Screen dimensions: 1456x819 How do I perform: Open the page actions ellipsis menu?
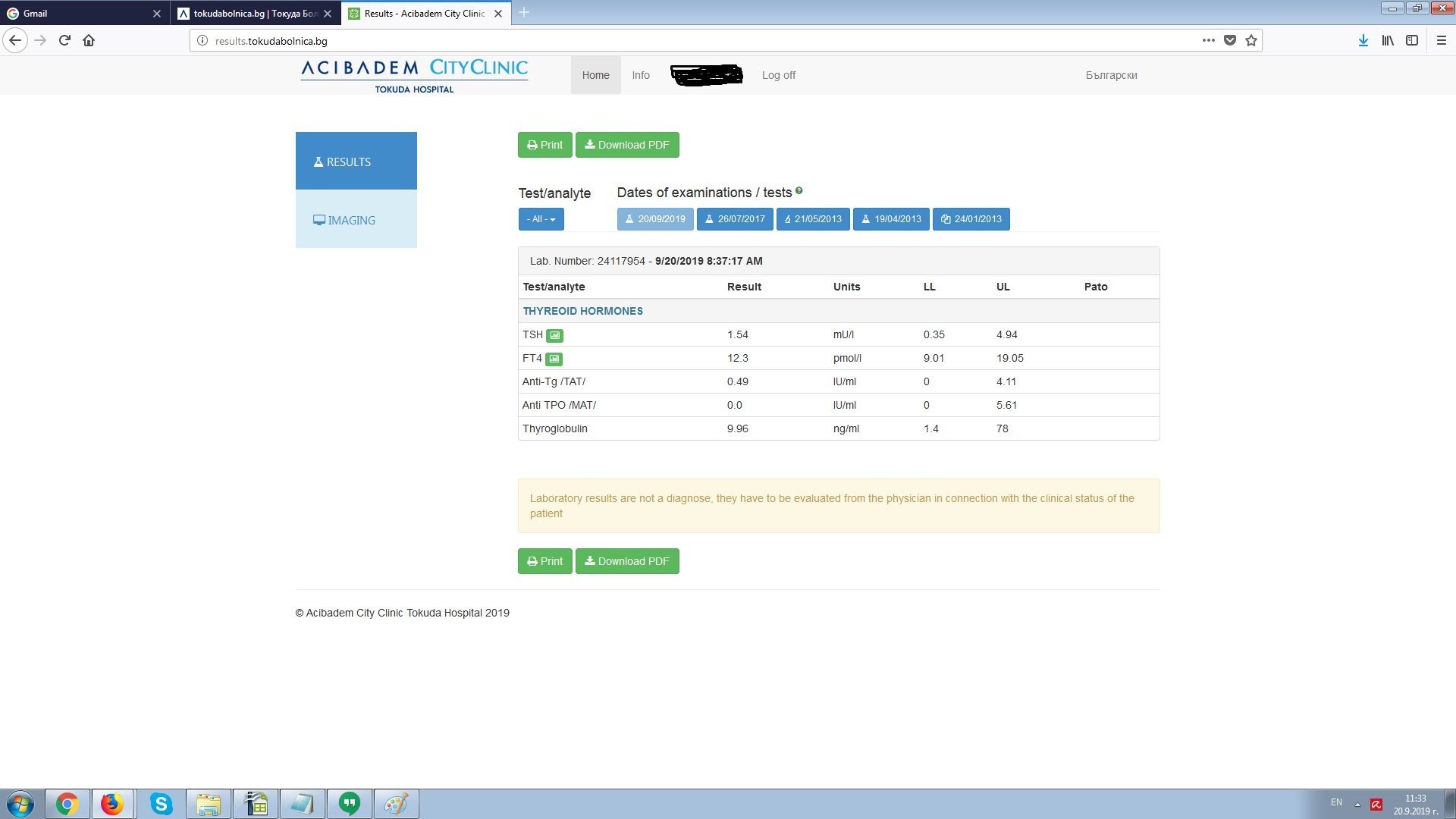pos(1208,41)
